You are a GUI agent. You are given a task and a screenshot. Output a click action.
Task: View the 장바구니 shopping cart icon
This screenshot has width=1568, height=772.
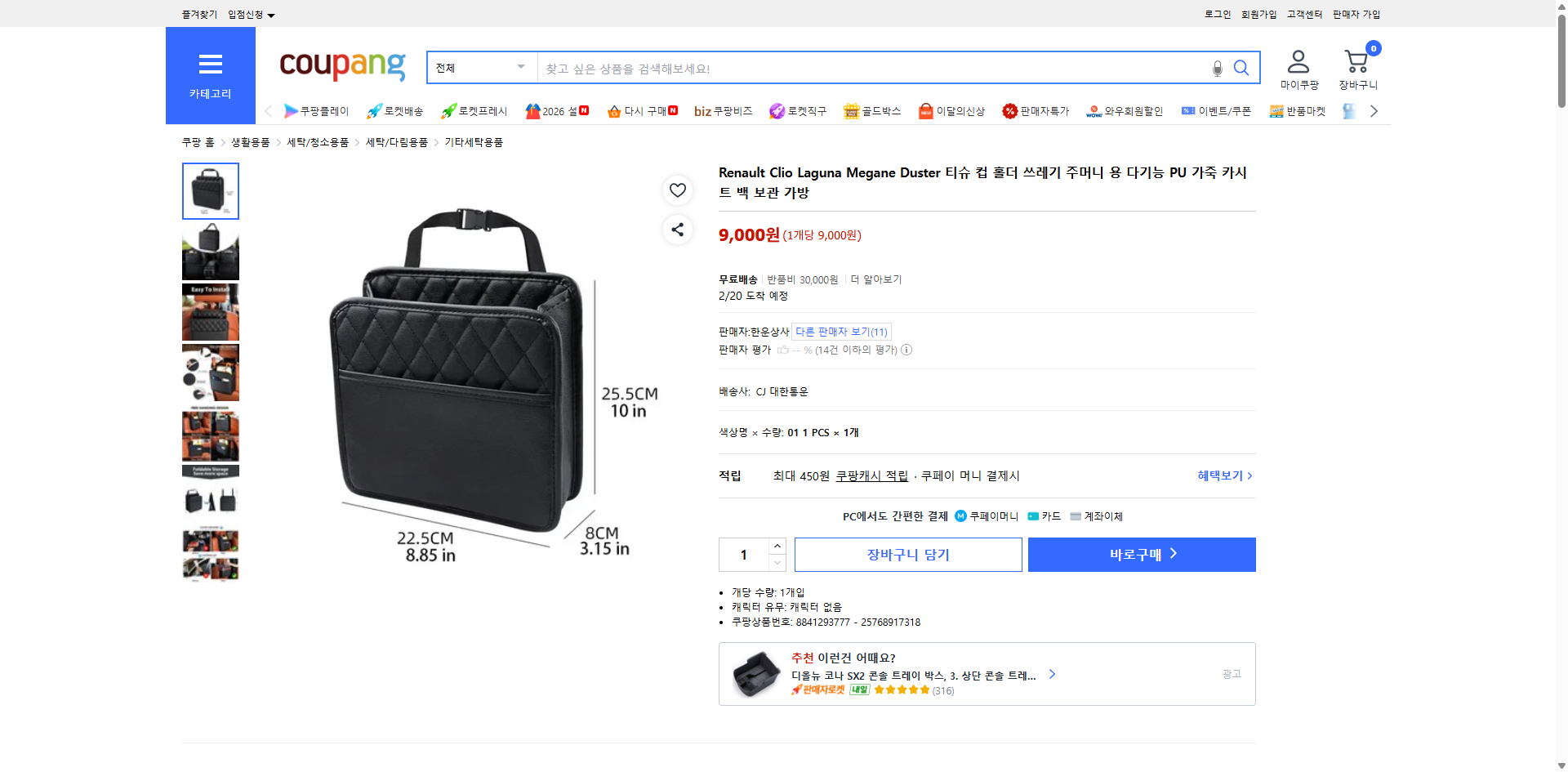(x=1356, y=60)
